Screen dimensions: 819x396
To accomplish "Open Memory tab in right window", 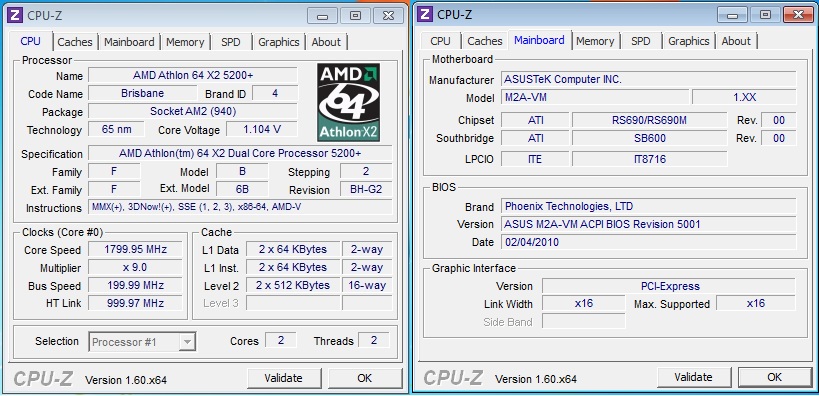I will click(595, 41).
